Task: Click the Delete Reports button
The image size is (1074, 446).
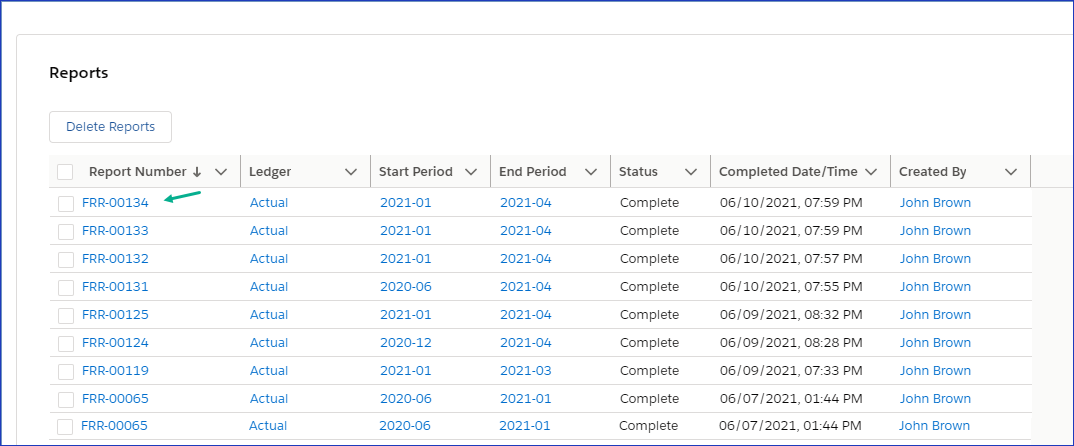Action: 110,127
